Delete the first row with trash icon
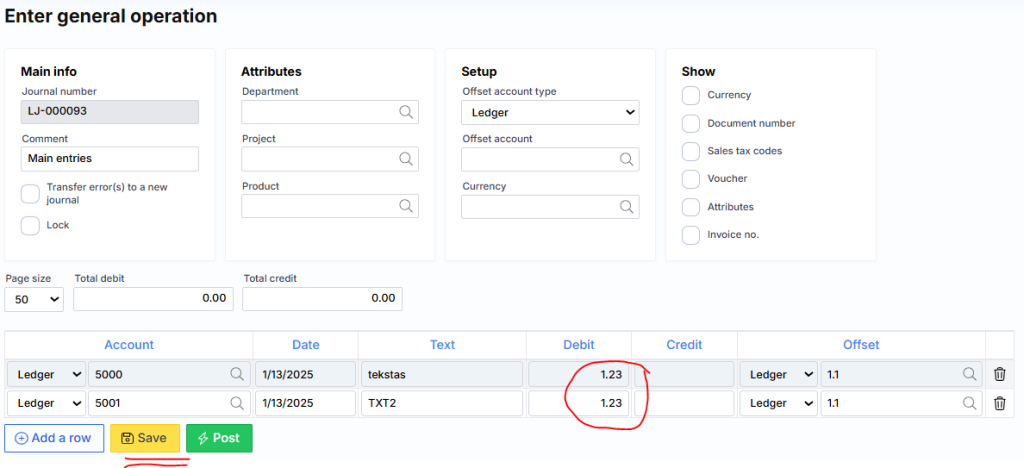This screenshot has width=1024, height=468. click(999, 374)
